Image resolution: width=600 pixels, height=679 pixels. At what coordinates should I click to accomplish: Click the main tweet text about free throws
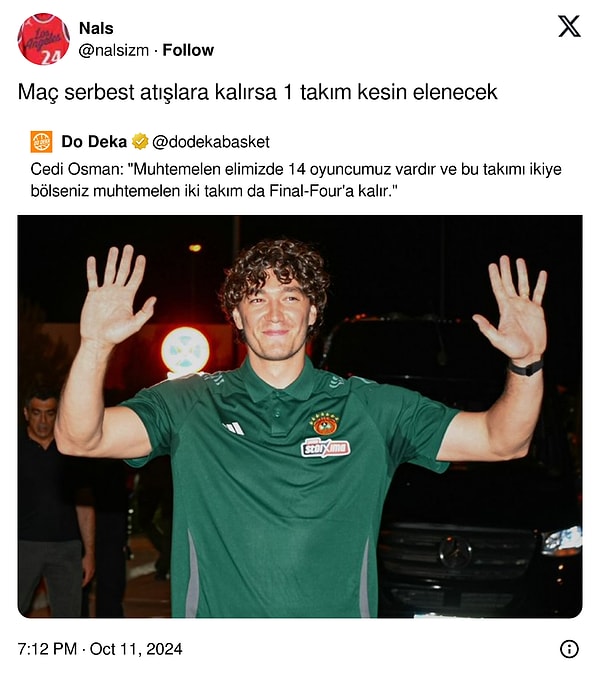[x=257, y=92]
